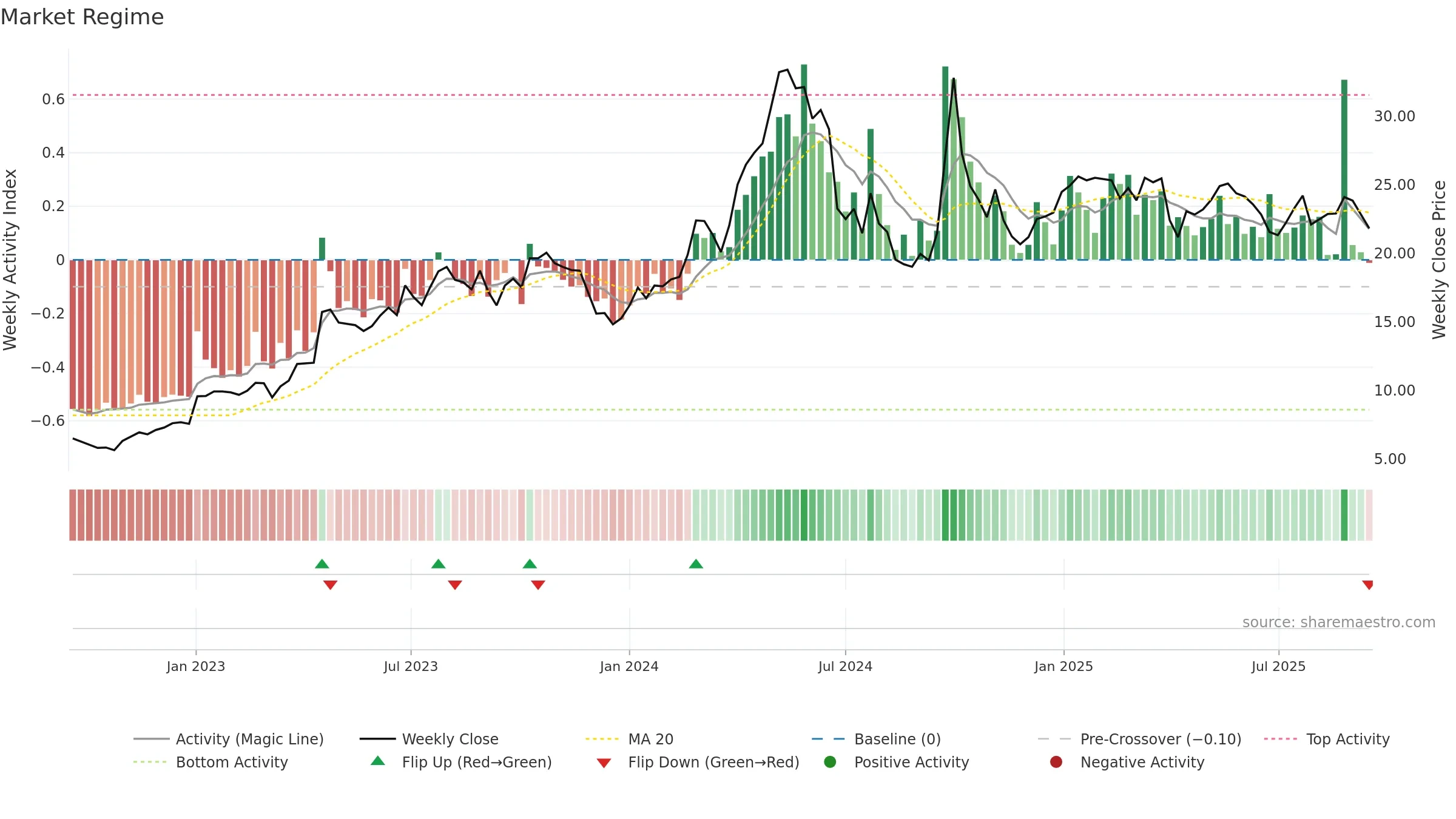
Task: Toggle the Weekly Close legend entry
Action: (429, 739)
